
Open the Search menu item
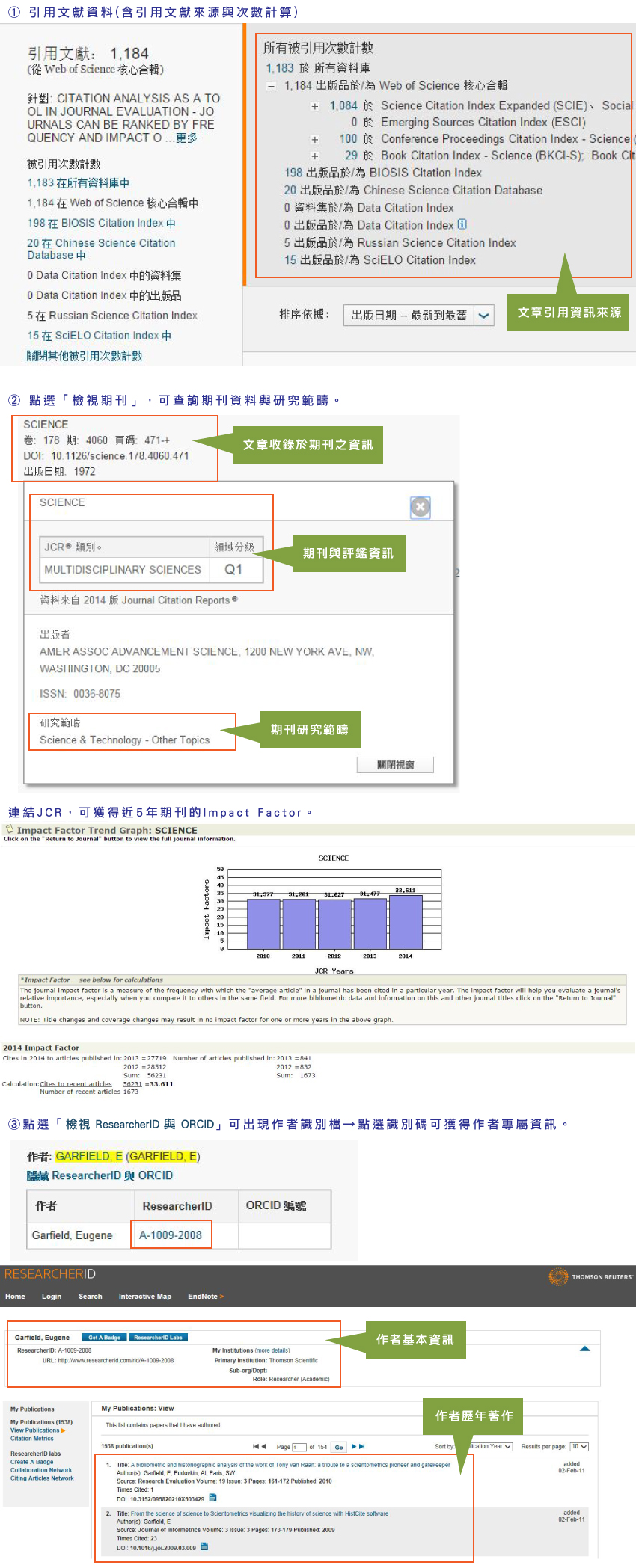click(90, 1297)
